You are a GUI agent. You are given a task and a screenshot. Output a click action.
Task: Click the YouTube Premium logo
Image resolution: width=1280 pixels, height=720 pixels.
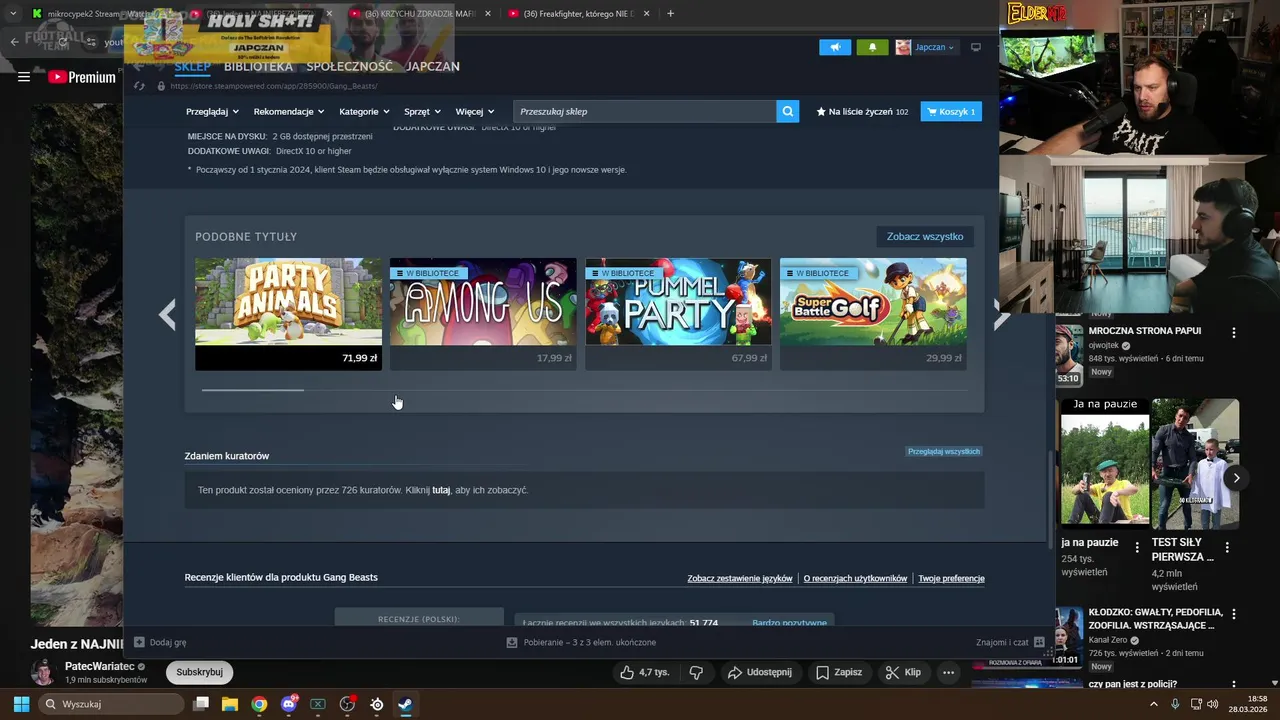point(82,77)
